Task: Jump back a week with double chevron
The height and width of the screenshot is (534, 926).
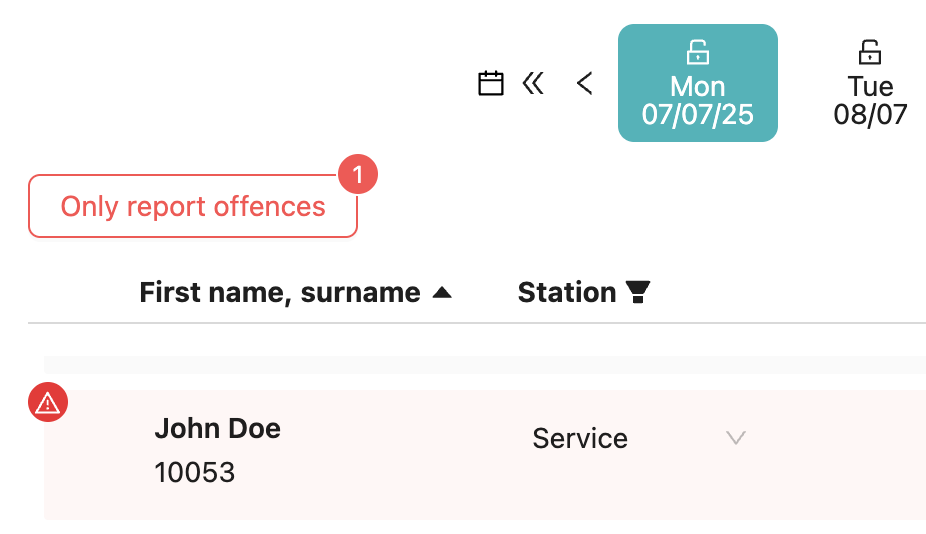Action: coord(533,83)
